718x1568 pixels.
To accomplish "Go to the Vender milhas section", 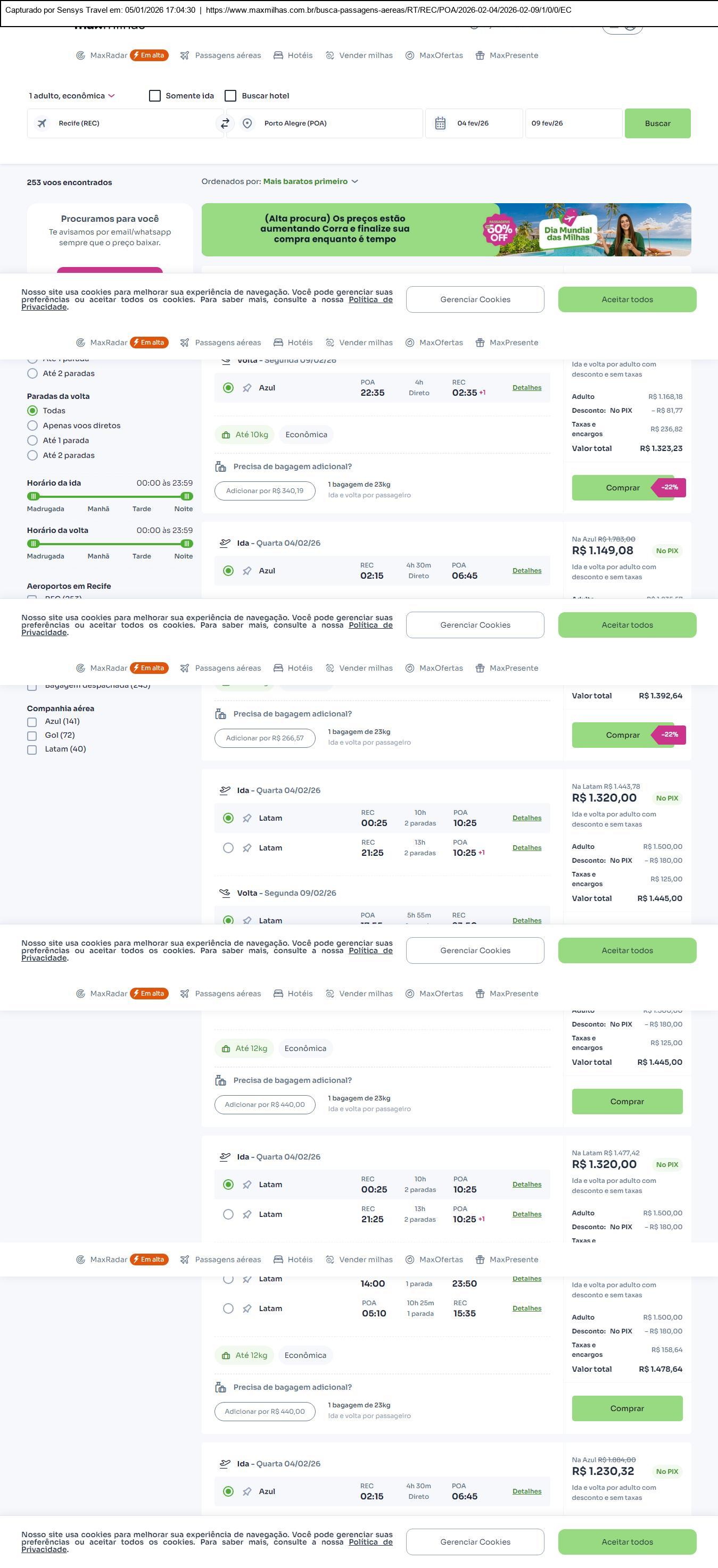I will [x=359, y=55].
